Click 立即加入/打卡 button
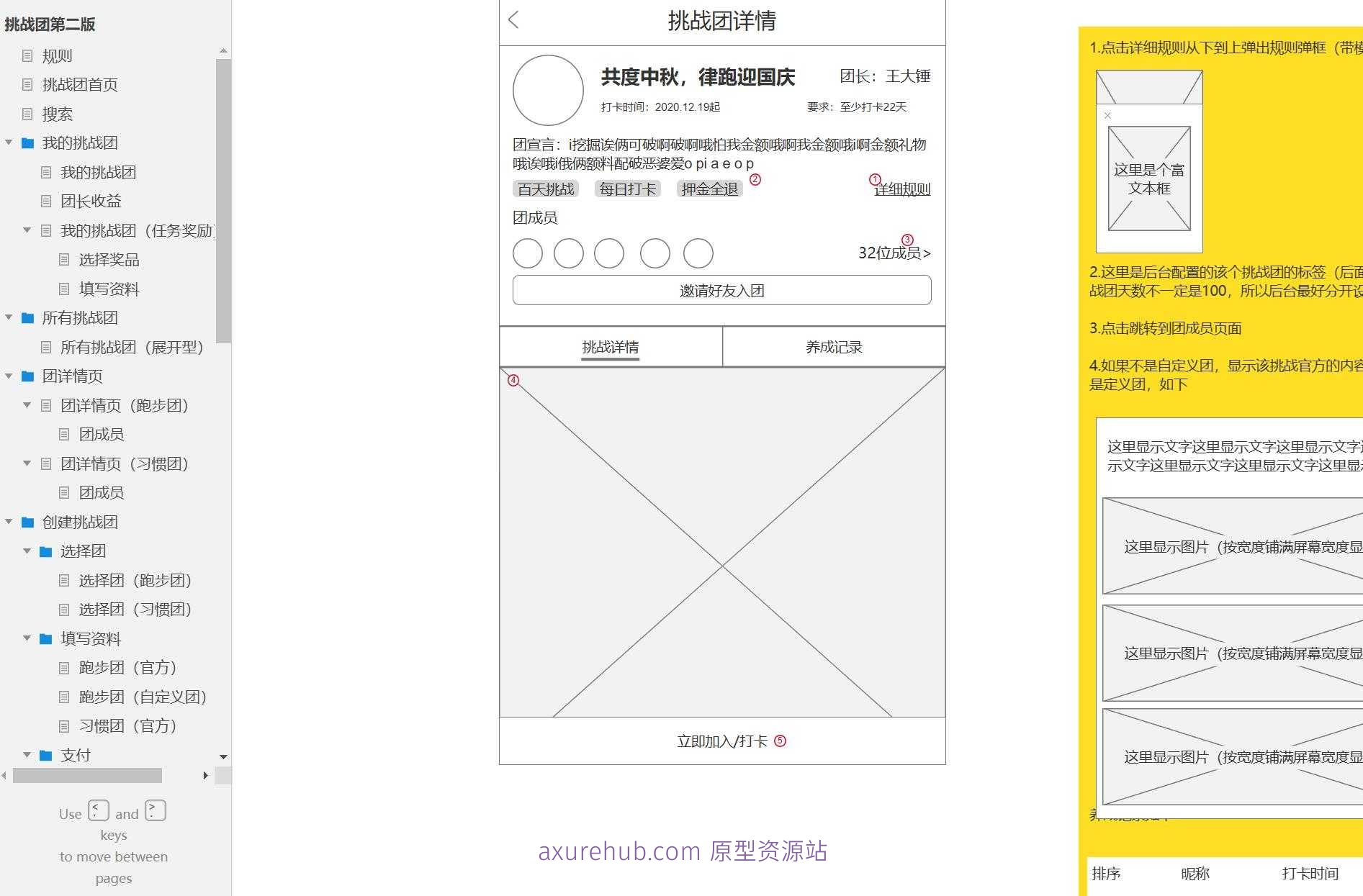Viewport: 1363px width, 896px height. (x=722, y=741)
